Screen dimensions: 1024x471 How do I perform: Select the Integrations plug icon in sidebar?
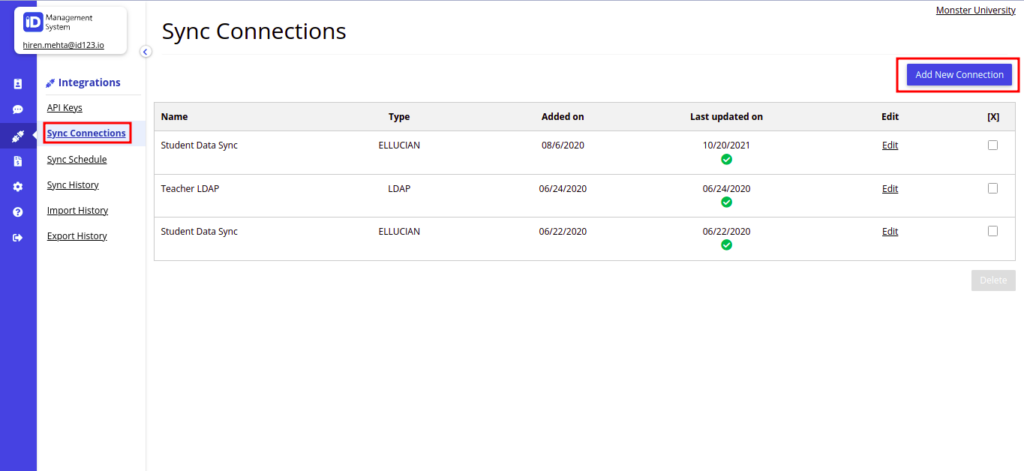click(x=18, y=136)
